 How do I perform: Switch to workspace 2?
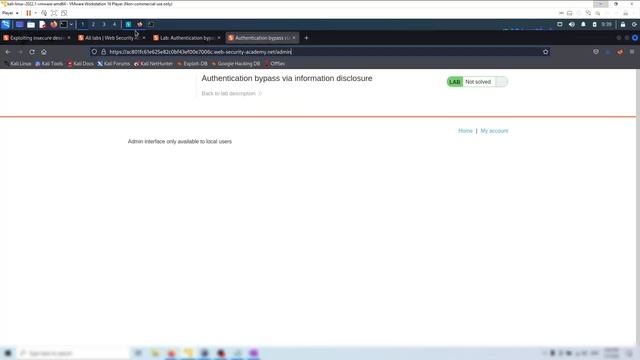click(93, 24)
